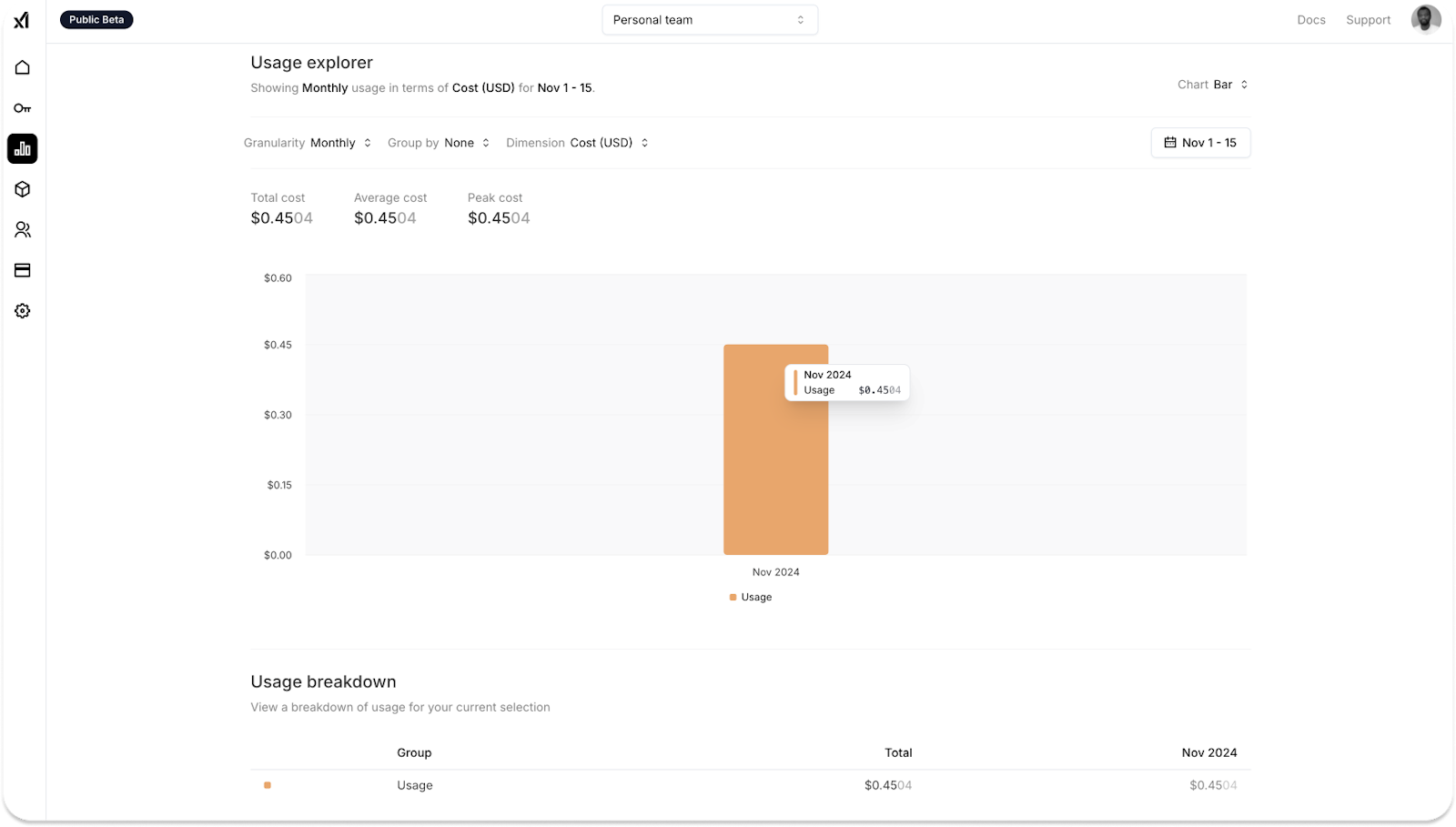Select the Usage analytics sidebar icon

(x=22, y=148)
